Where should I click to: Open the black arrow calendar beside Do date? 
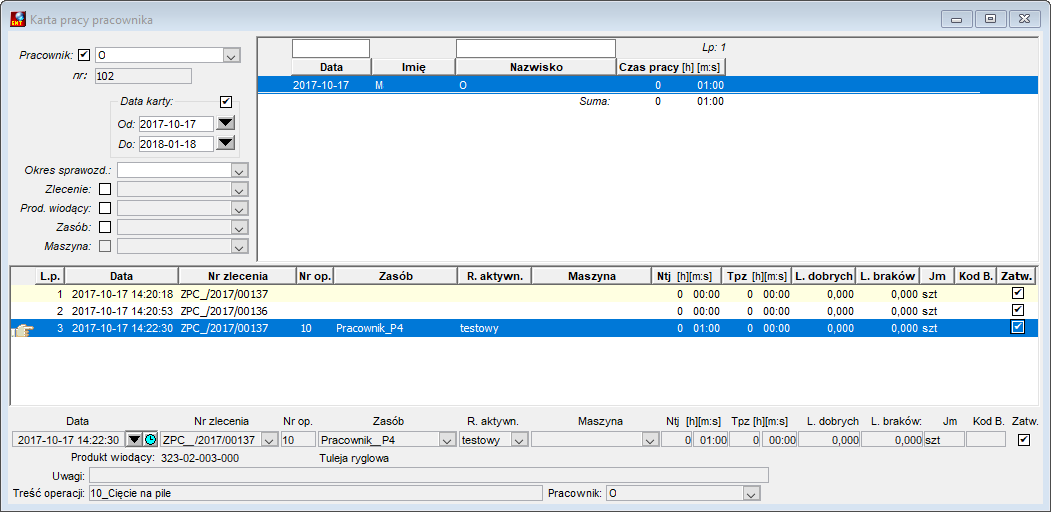click(x=227, y=143)
